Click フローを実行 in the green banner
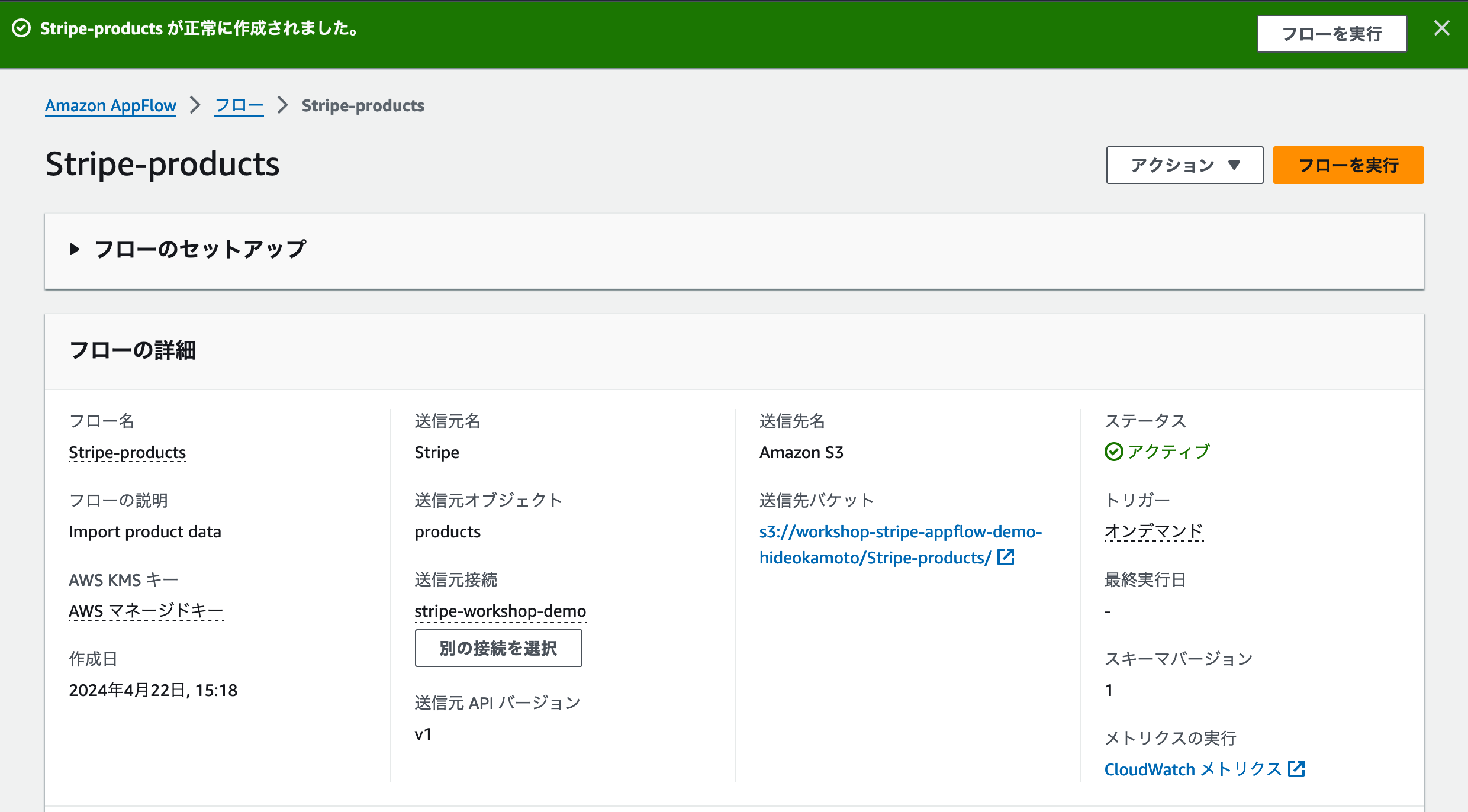The width and height of the screenshot is (1468, 812). tap(1332, 34)
